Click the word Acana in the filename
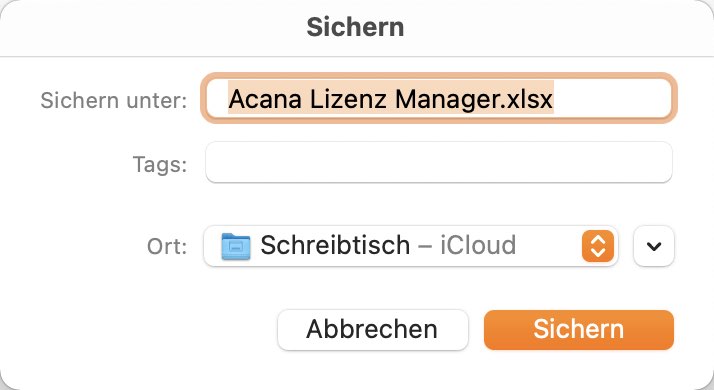The image size is (714, 390). tap(265, 99)
